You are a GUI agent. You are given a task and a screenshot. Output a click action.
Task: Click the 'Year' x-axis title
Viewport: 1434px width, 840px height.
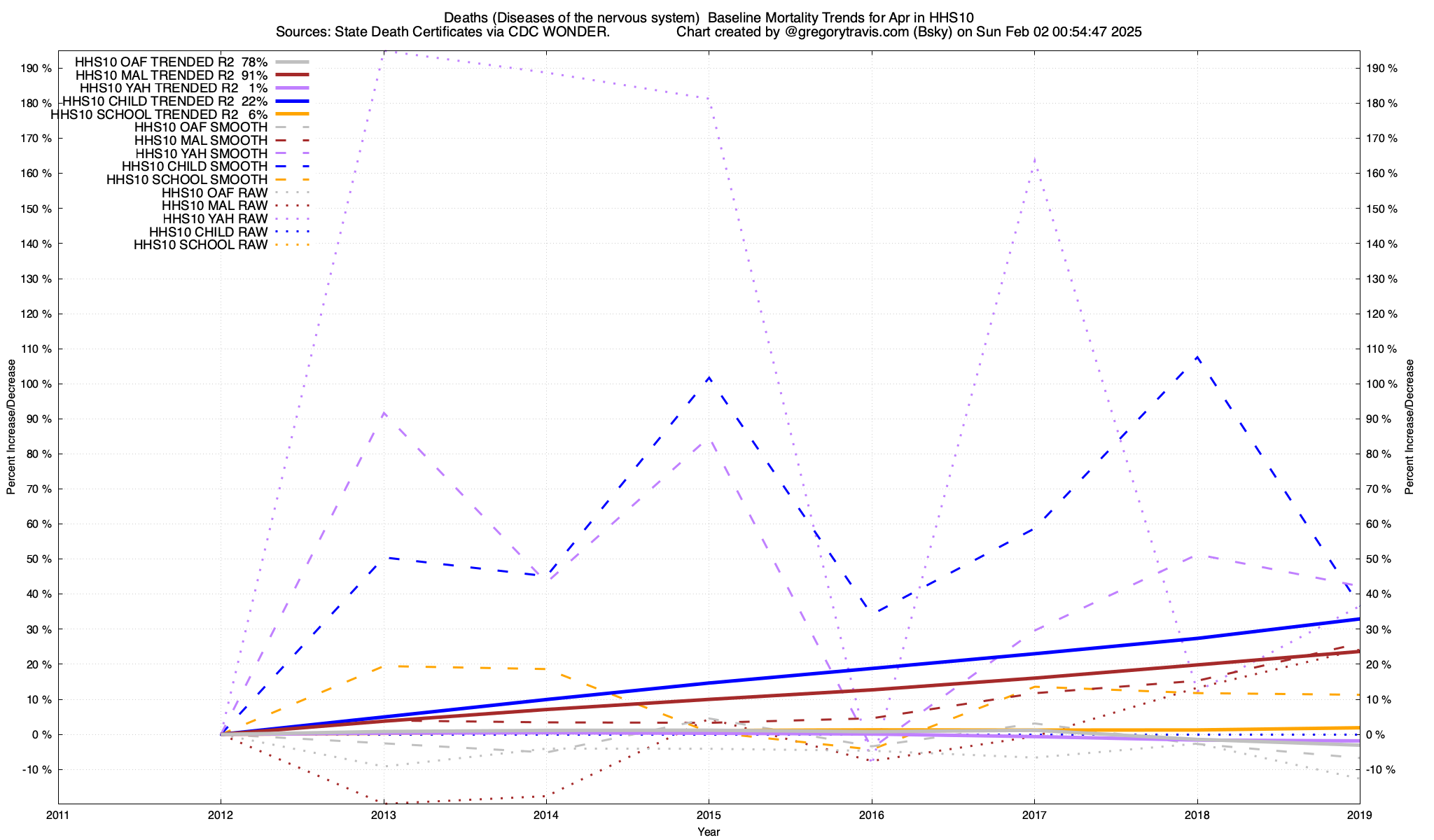[x=709, y=832]
